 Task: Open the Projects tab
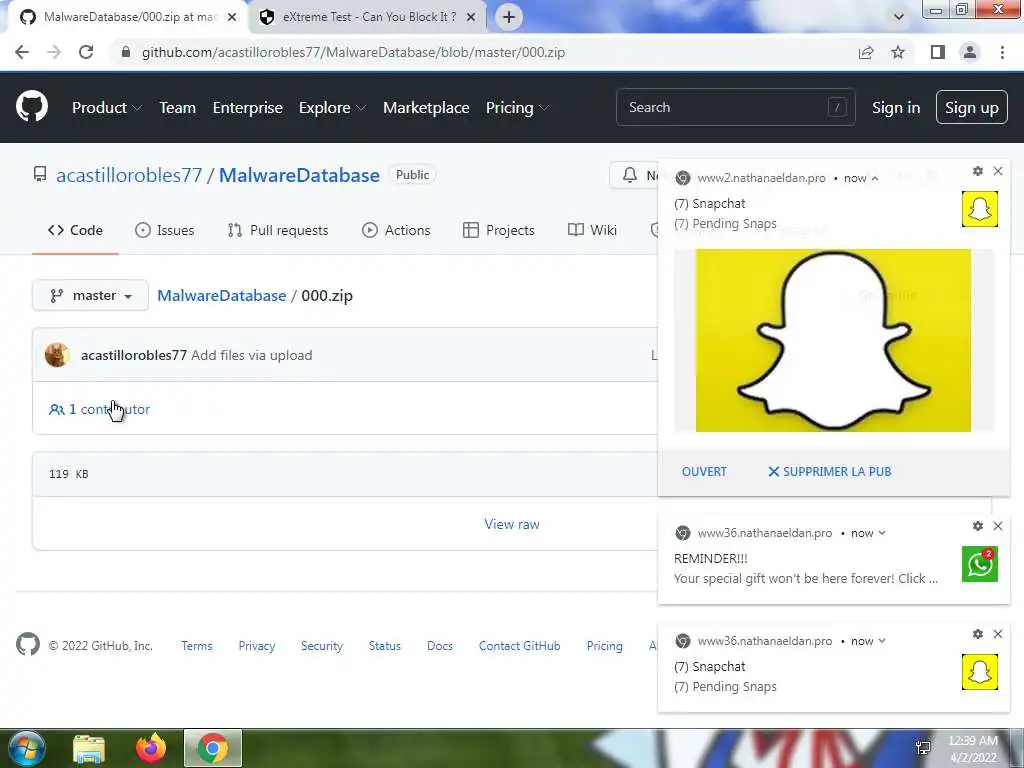point(498,230)
